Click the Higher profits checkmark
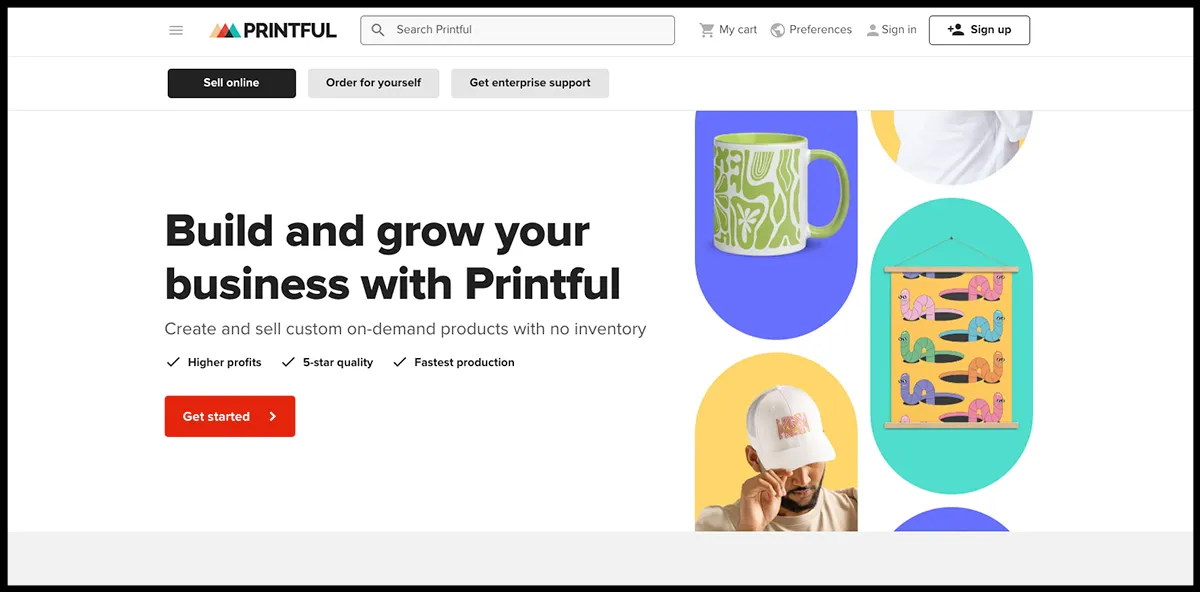 pyautogui.click(x=173, y=362)
